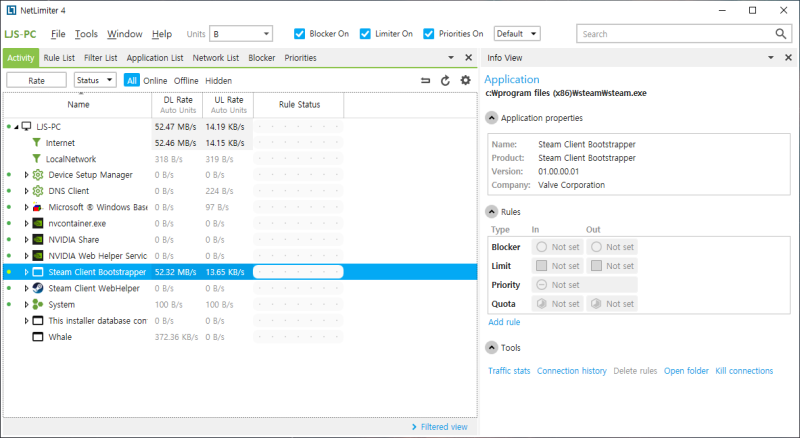Toggle the Limiter On checkbox
The height and width of the screenshot is (438, 800).
pyautogui.click(x=365, y=34)
